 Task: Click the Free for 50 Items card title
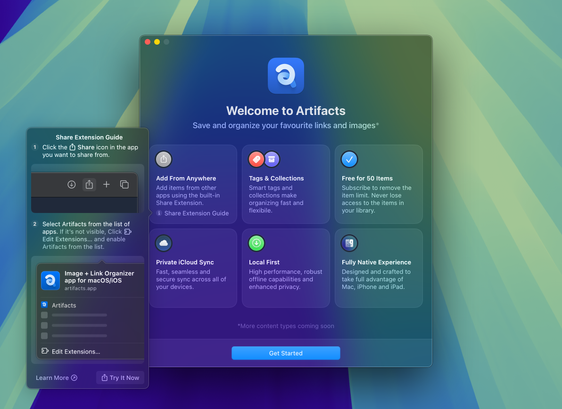367,178
